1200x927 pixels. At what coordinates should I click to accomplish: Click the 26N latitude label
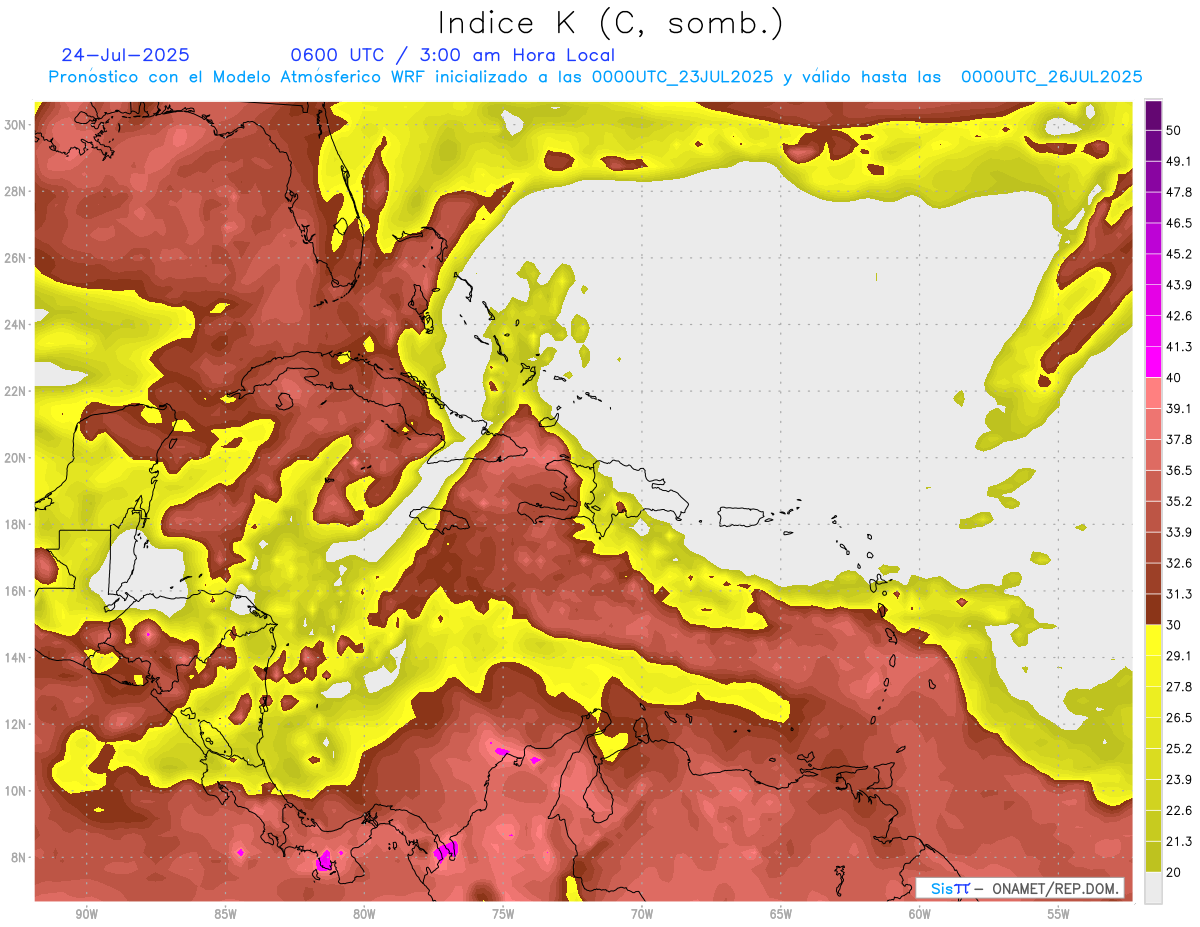tap(15, 258)
